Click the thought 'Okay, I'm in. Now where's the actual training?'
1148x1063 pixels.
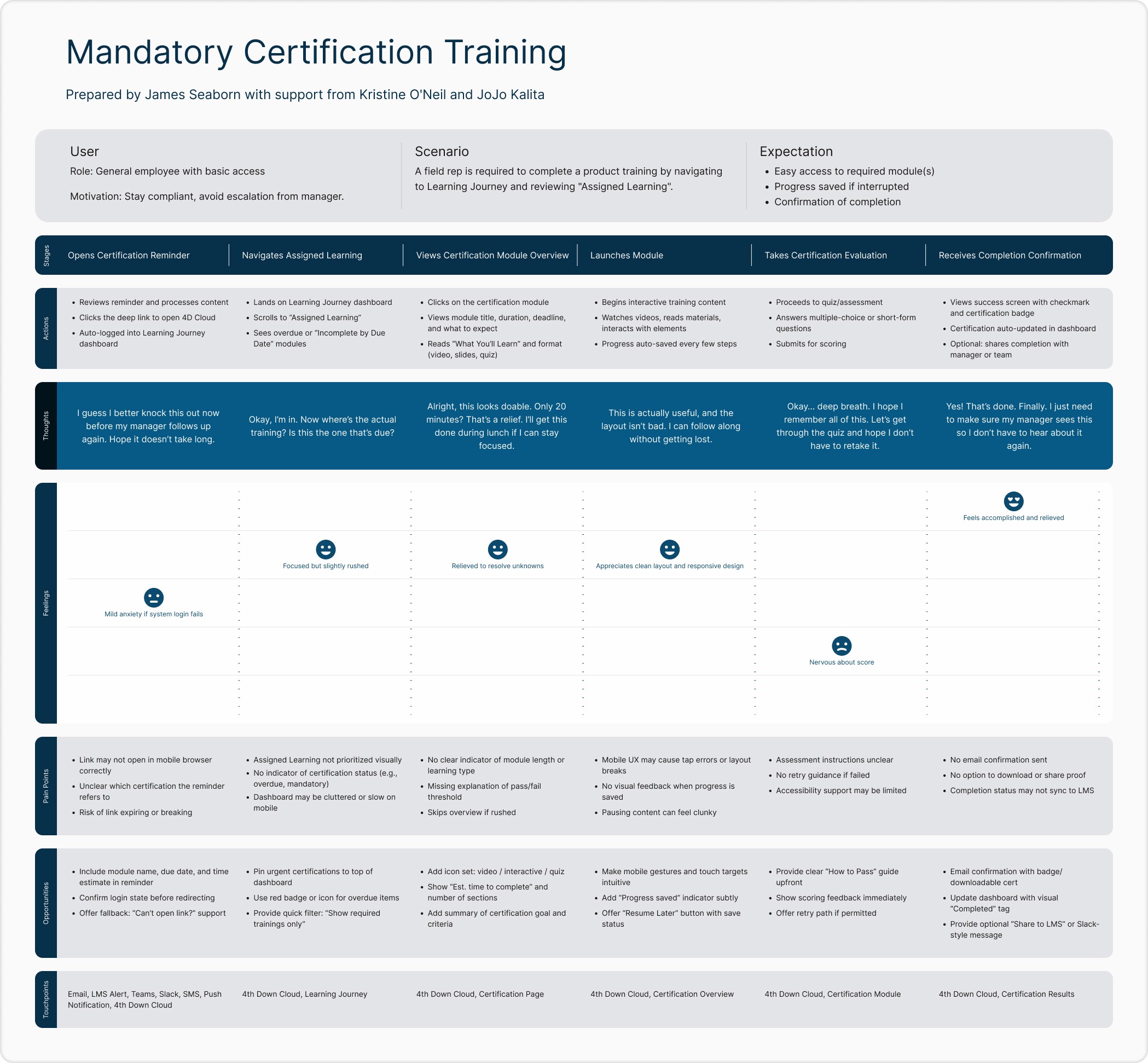tap(322, 426)
